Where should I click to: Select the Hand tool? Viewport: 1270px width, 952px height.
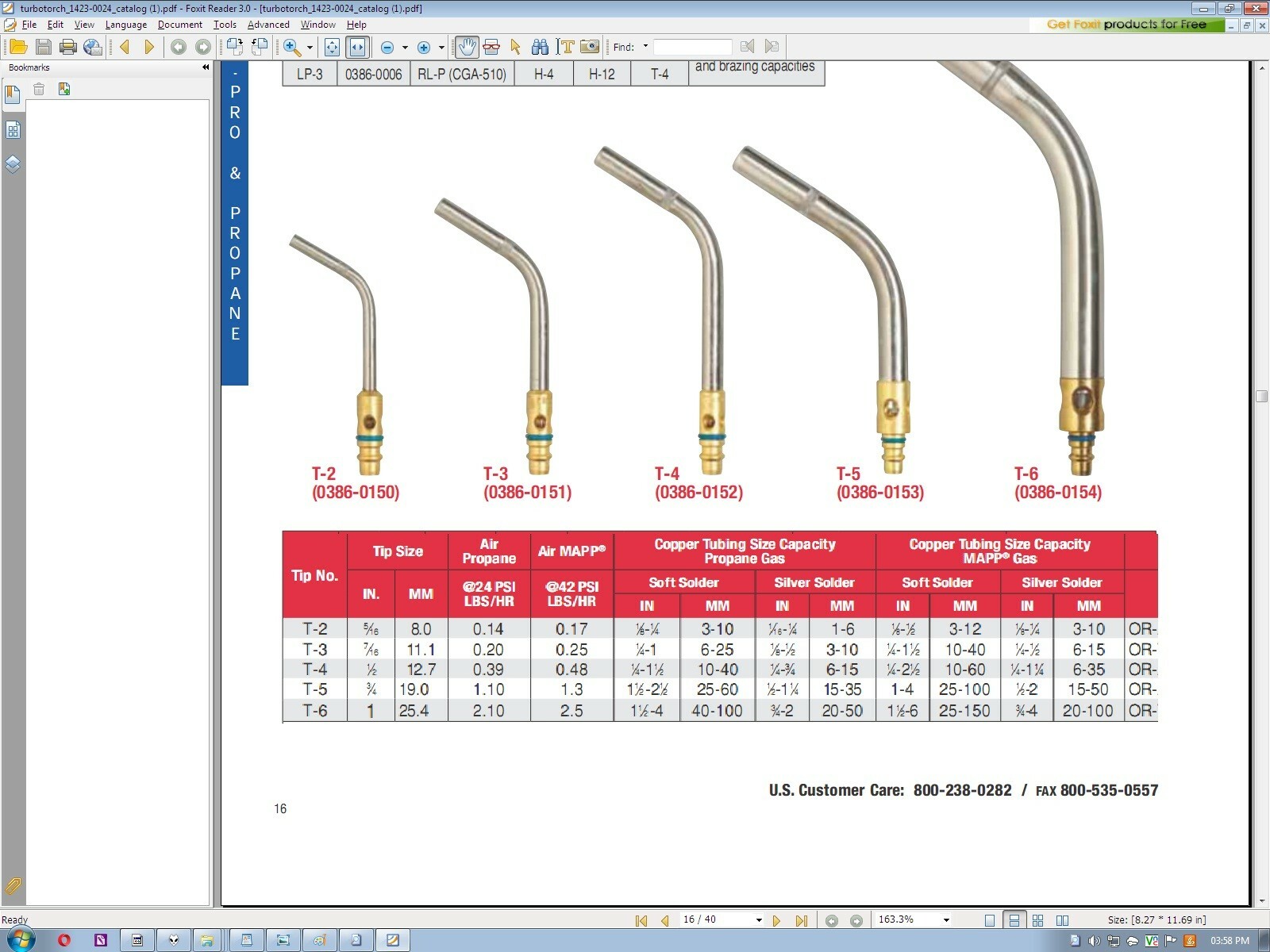[465, 47]
